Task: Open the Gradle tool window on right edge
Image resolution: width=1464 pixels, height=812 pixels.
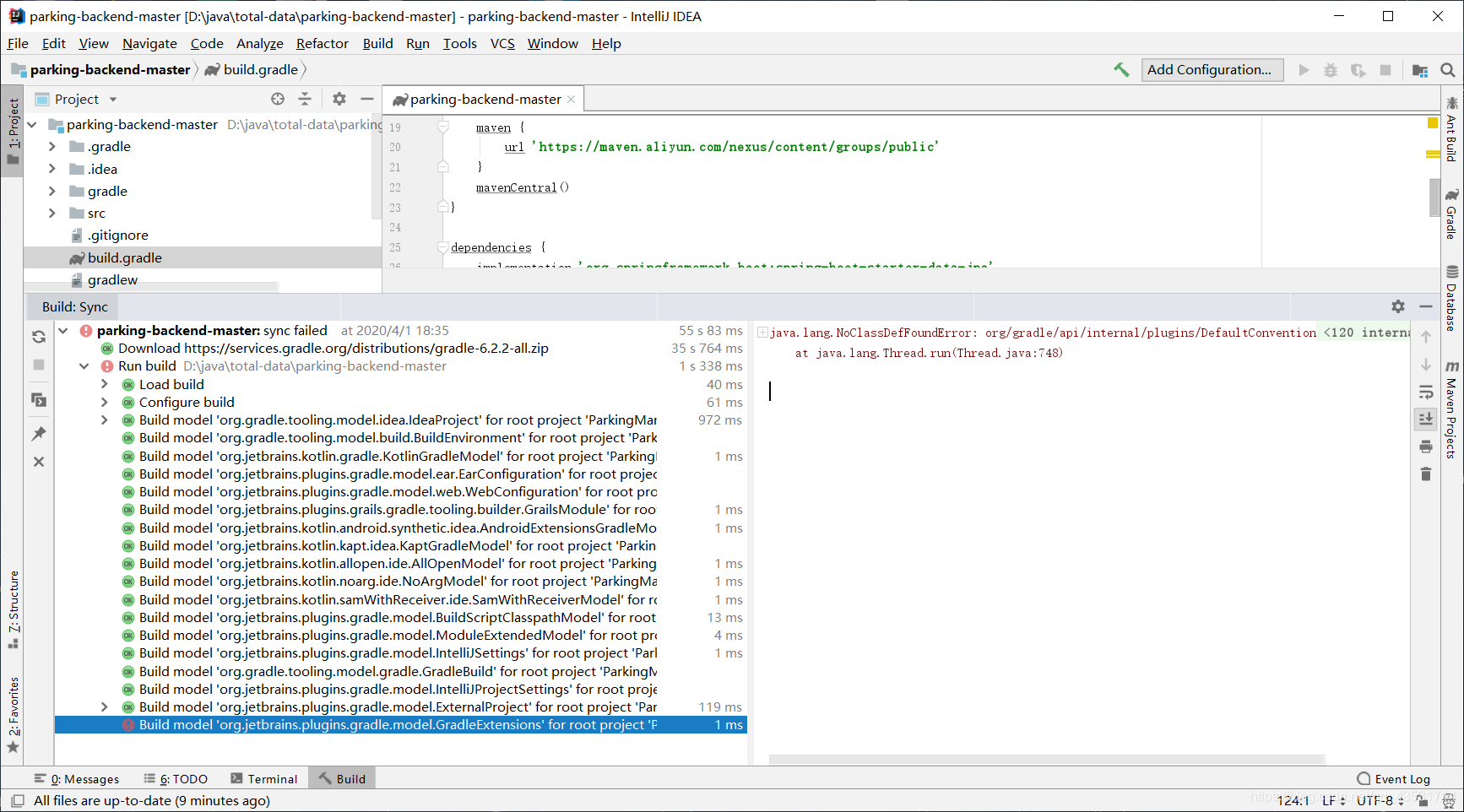Action: (x=1451, y=214)
